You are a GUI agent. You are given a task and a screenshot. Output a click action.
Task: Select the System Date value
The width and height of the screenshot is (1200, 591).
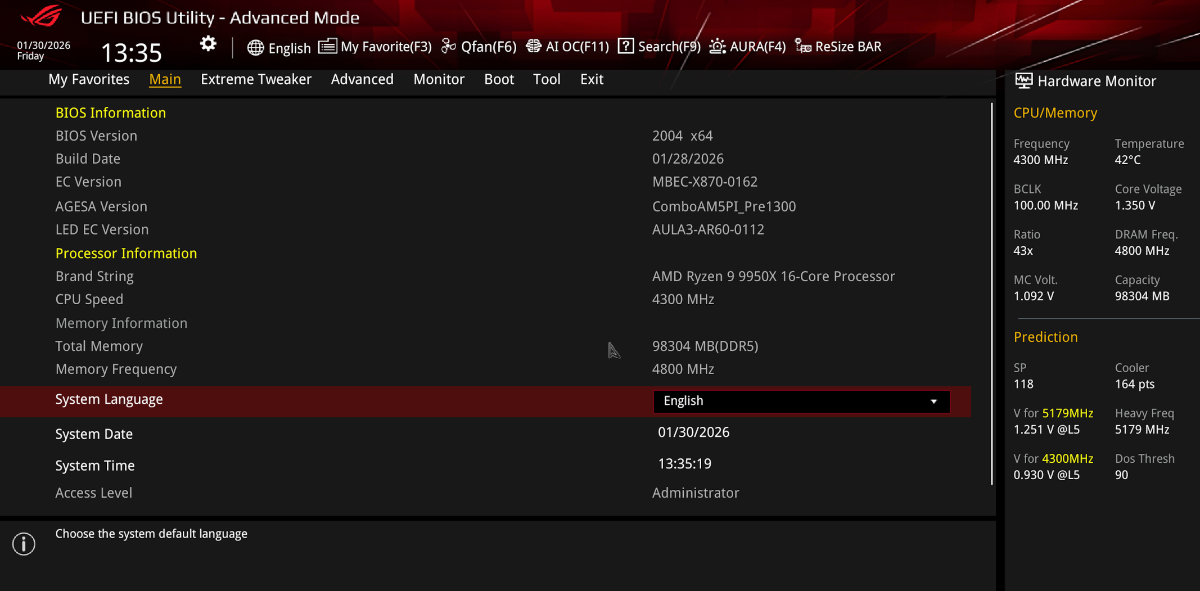pos(694,433)
